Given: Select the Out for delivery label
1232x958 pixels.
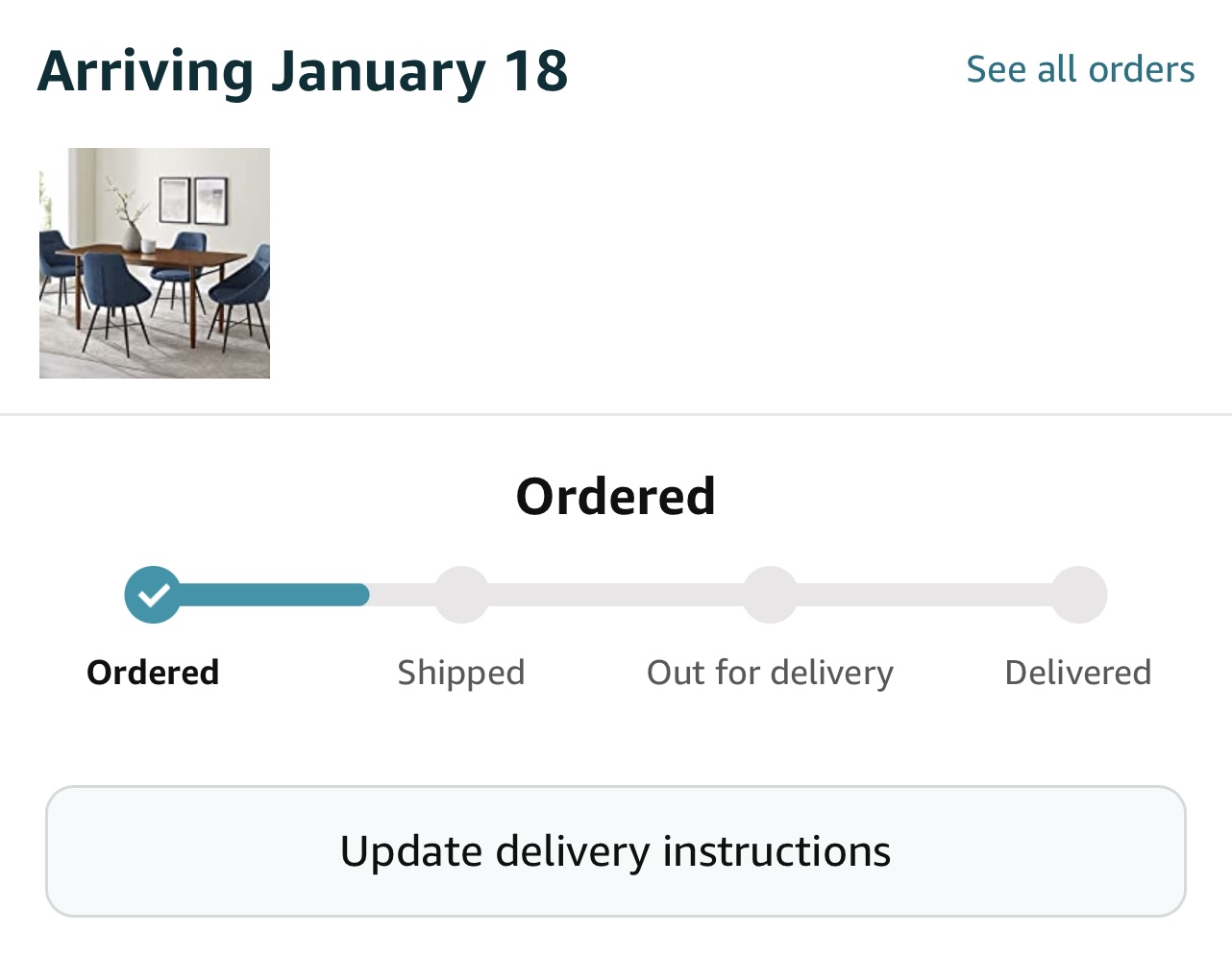Looking at the screenshot, I should 770,673.
